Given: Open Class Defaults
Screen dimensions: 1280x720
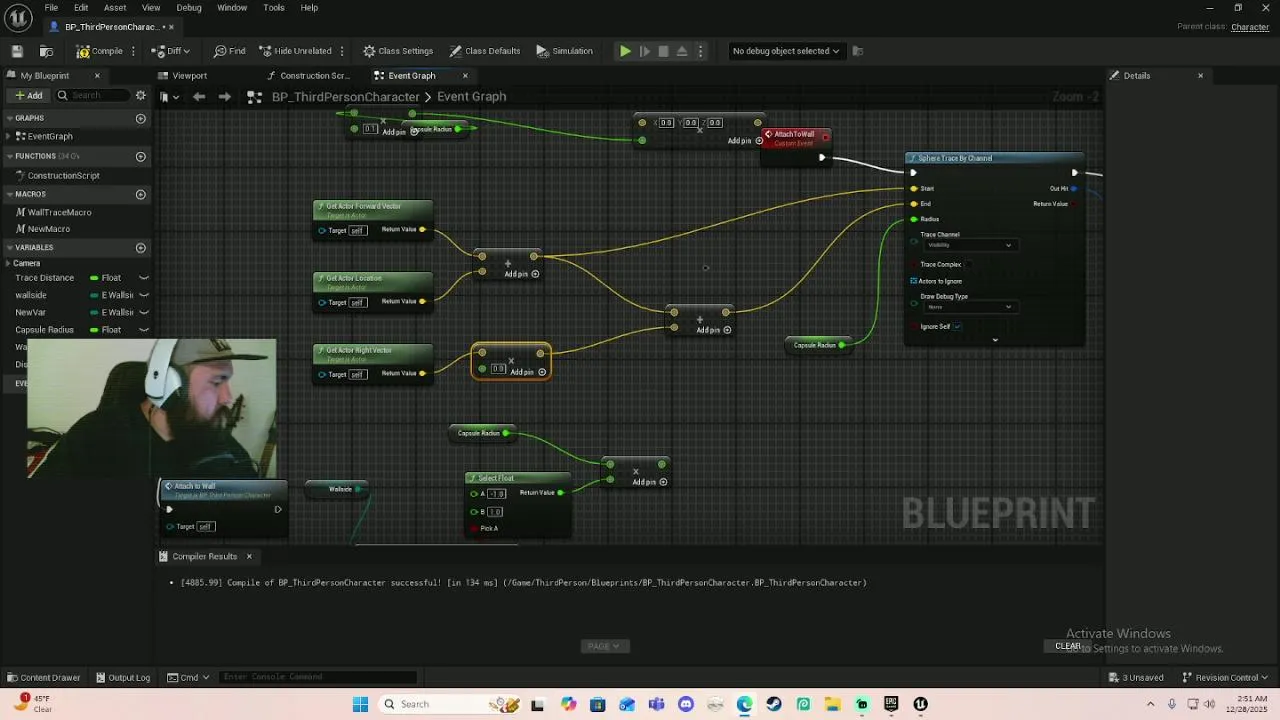Looking at the screenshot, I should pos(485,51).
